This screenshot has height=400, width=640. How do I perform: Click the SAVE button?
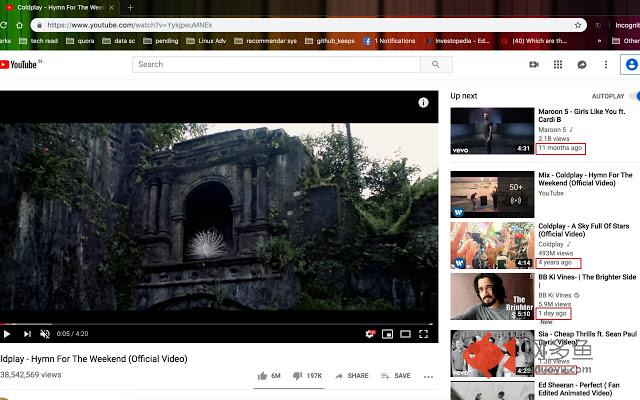pos(396,376)
